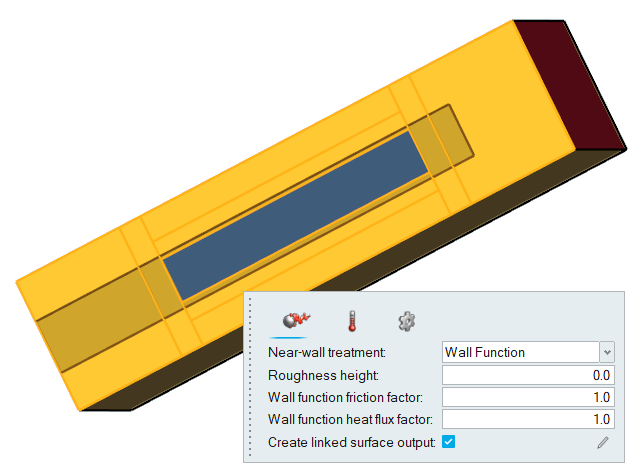
Task: Switch to the thermometer temperature tab
Action: click(x=352, y=321)
